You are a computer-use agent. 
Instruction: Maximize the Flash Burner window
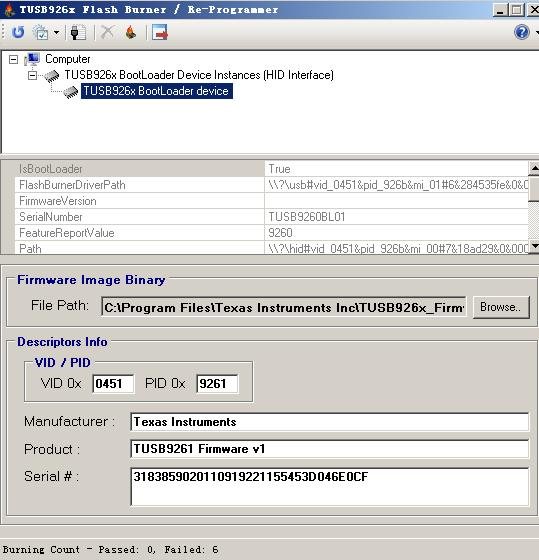(517, 10)
